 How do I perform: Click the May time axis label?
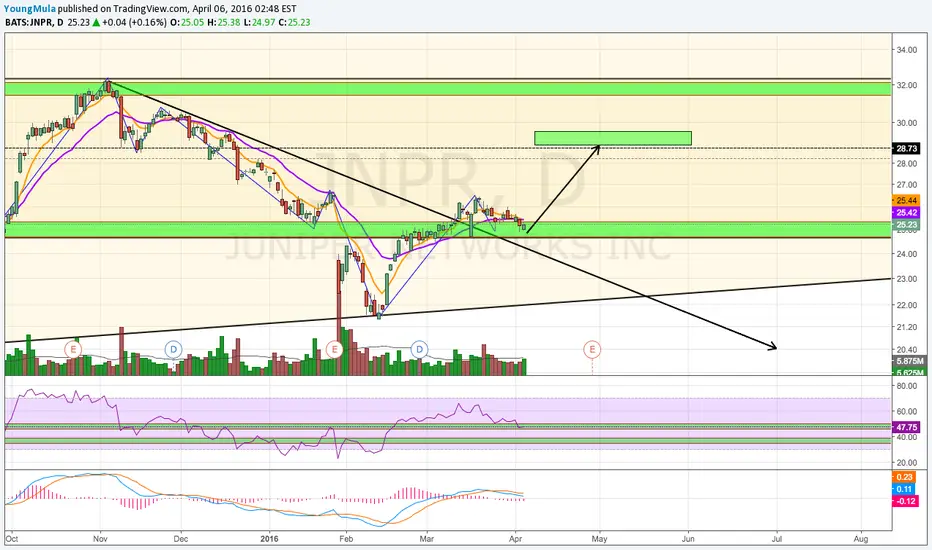pos(599,539)
